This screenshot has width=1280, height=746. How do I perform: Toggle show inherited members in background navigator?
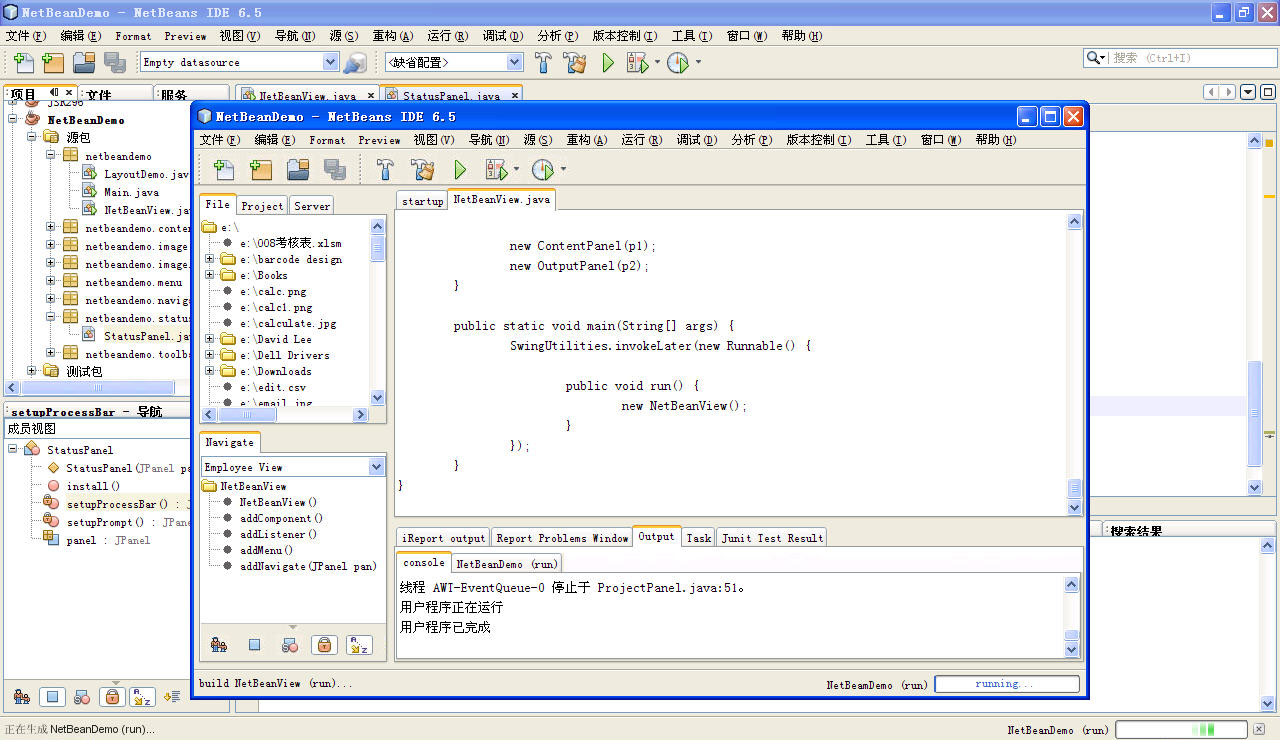[22, 697]
